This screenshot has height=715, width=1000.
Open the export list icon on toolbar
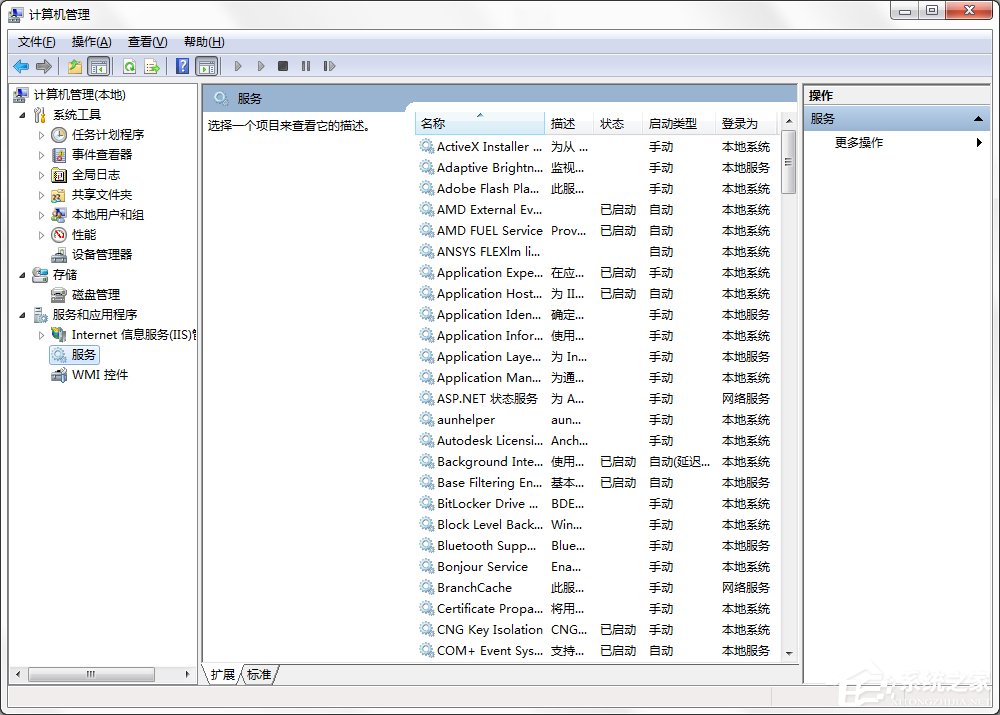click(x=151, y=66)
